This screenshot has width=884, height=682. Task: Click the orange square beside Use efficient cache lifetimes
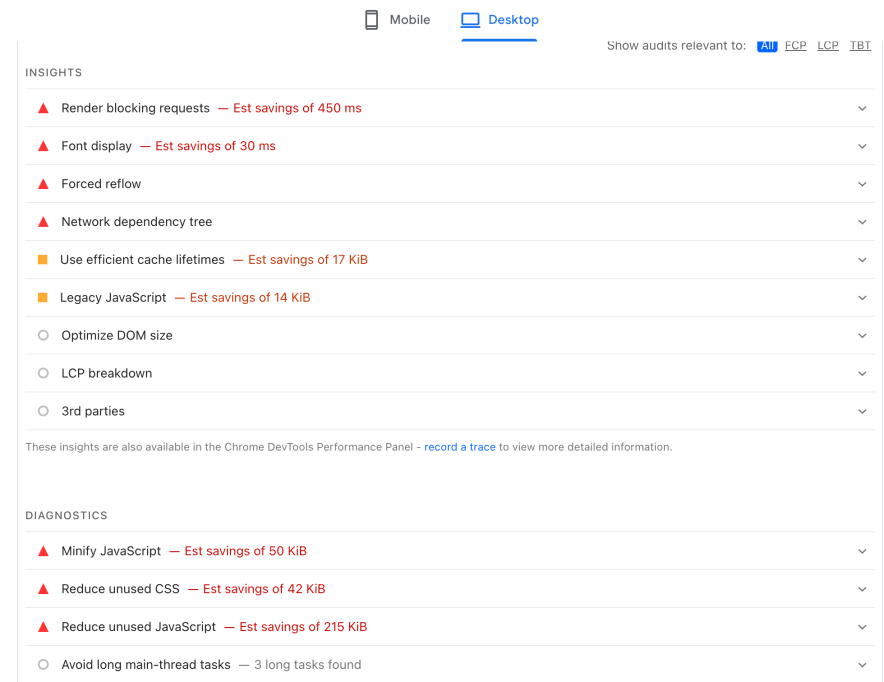click(42, 259)
